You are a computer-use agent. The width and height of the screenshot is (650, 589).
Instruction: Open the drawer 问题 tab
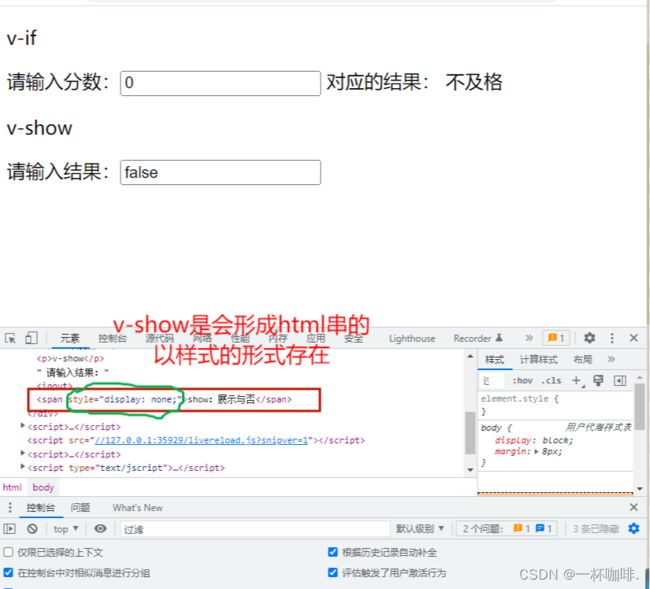click(x=80, y=507)
